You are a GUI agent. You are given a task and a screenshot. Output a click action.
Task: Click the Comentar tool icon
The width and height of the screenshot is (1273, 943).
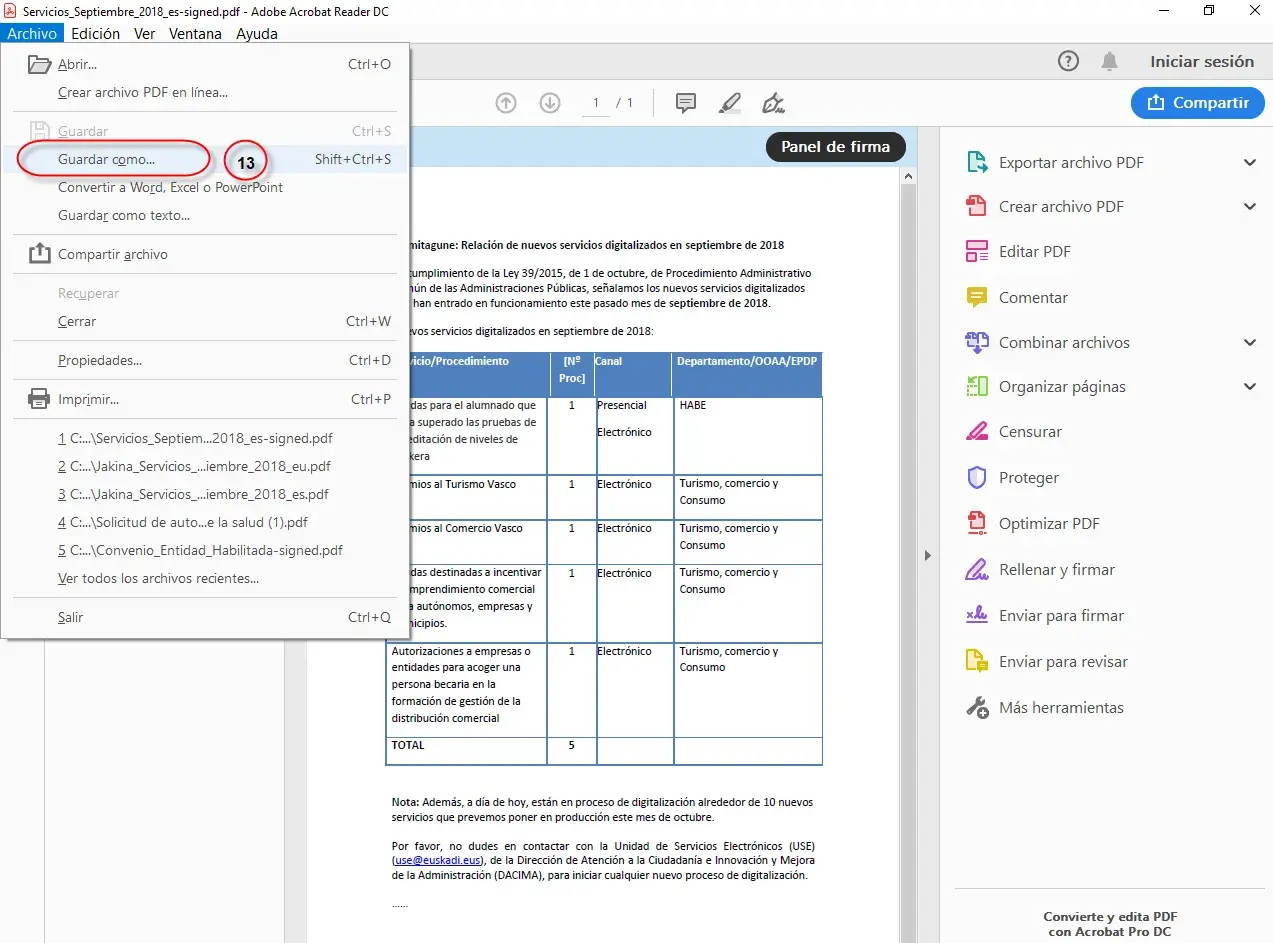click(x=976, y=298)
